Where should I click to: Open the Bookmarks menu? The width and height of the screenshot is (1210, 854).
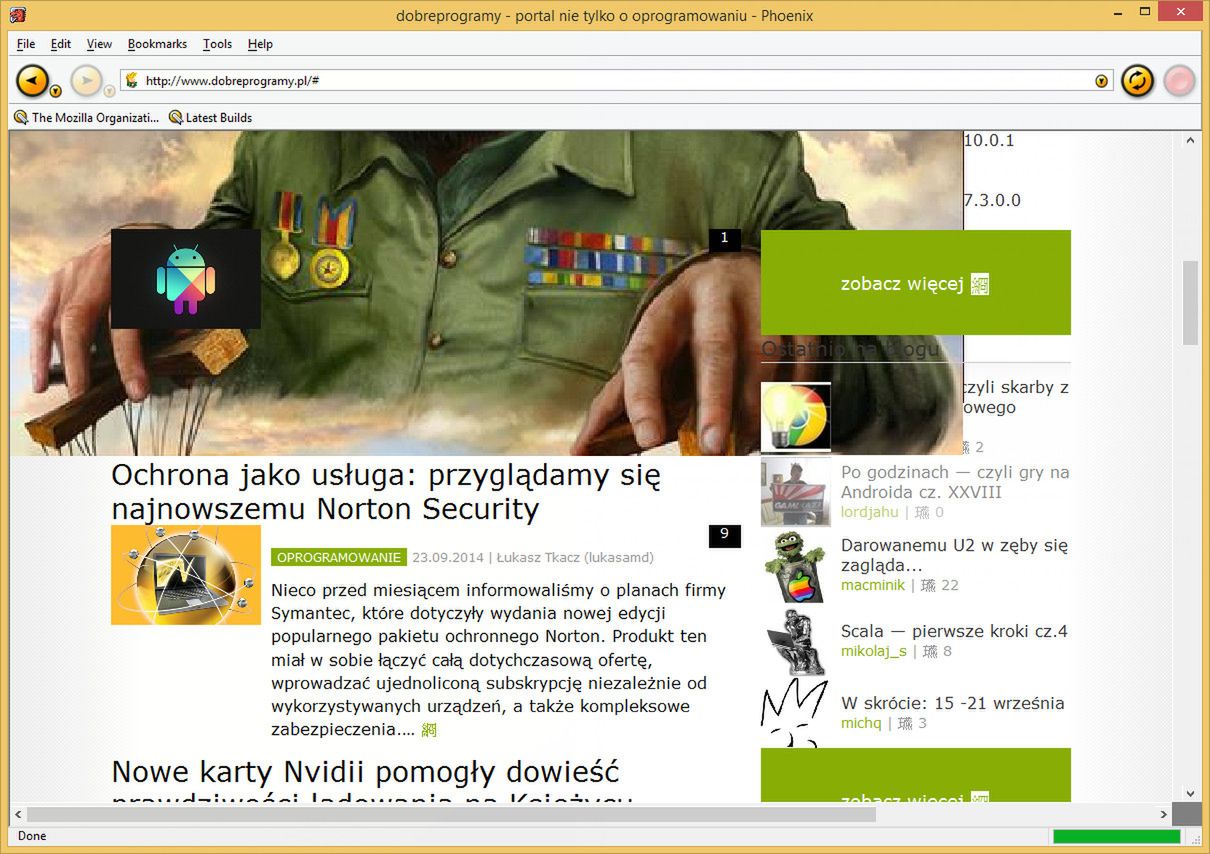point(157,44)
